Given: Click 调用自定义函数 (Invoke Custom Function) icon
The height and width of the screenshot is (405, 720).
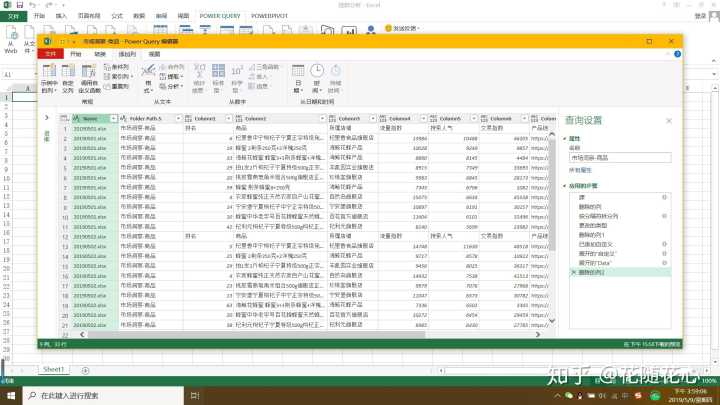Looking at the screenshot, I should click(90, 76).
